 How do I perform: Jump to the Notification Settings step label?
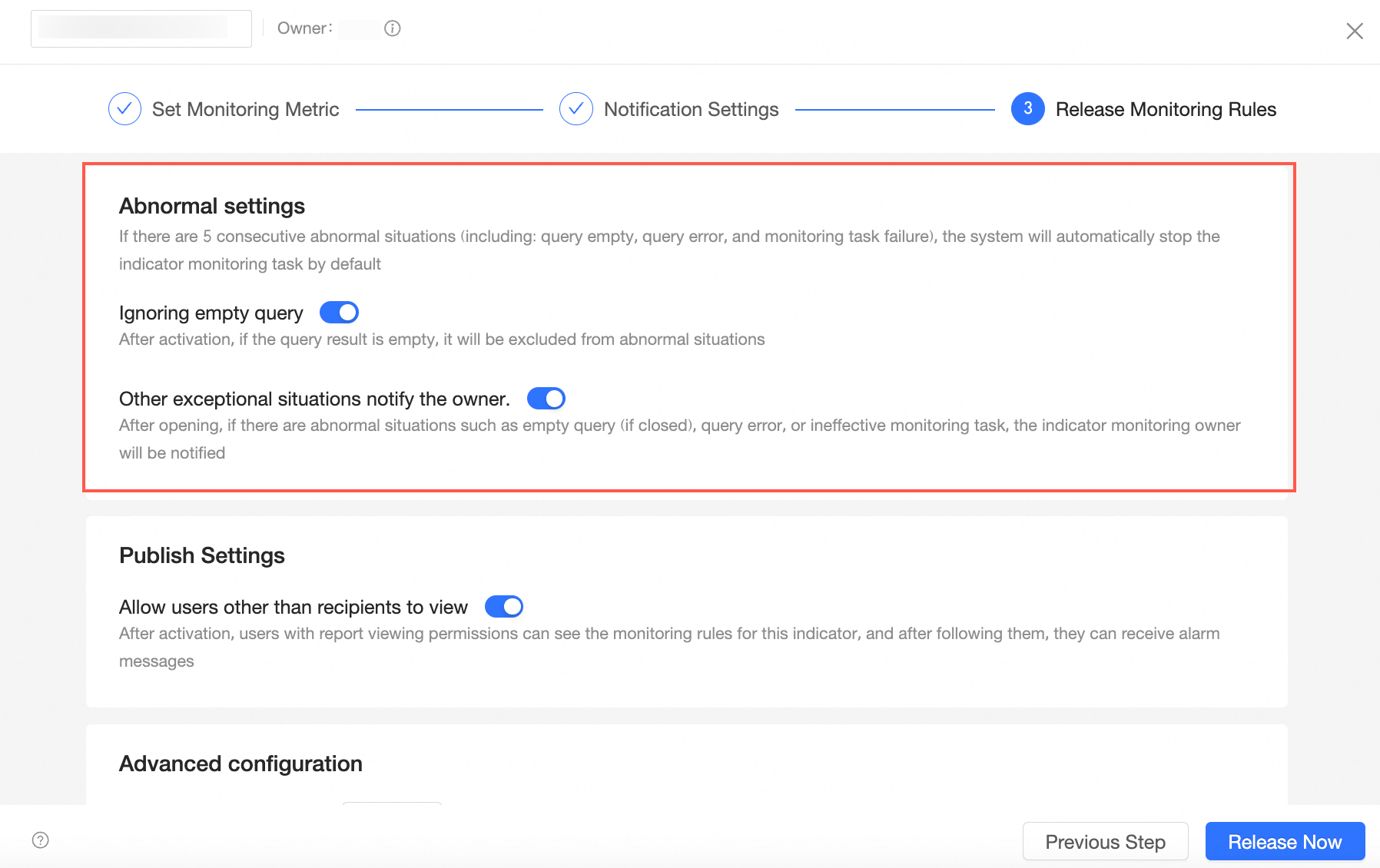coord(691,110)
